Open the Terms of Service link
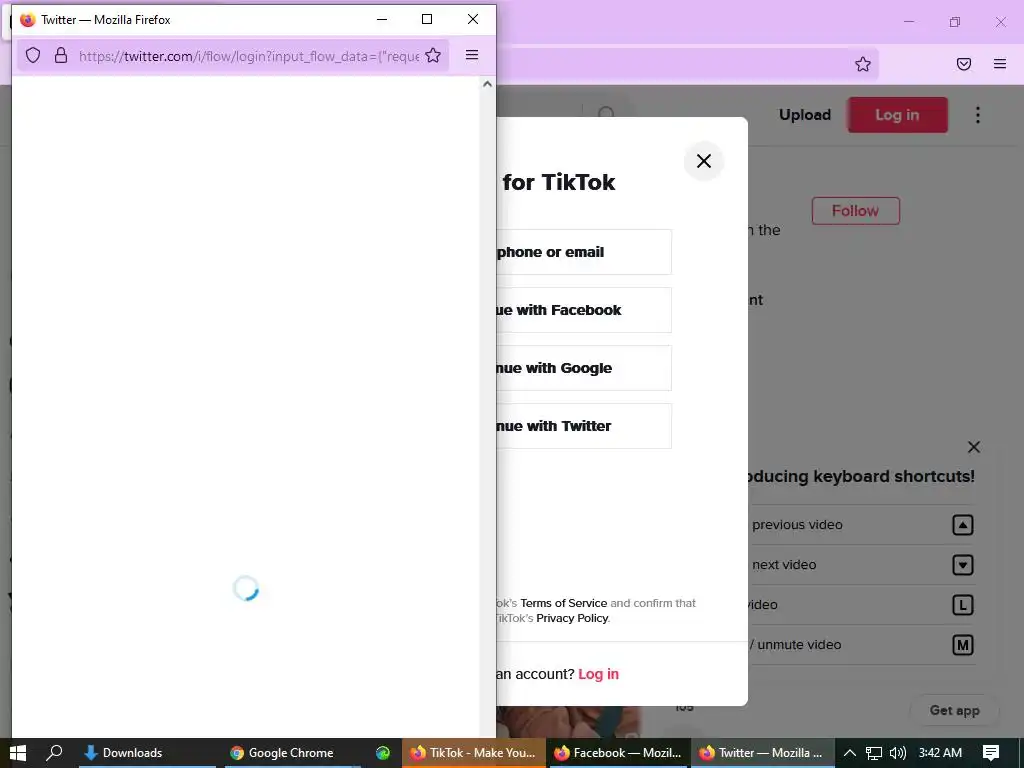 click(564, 603)
